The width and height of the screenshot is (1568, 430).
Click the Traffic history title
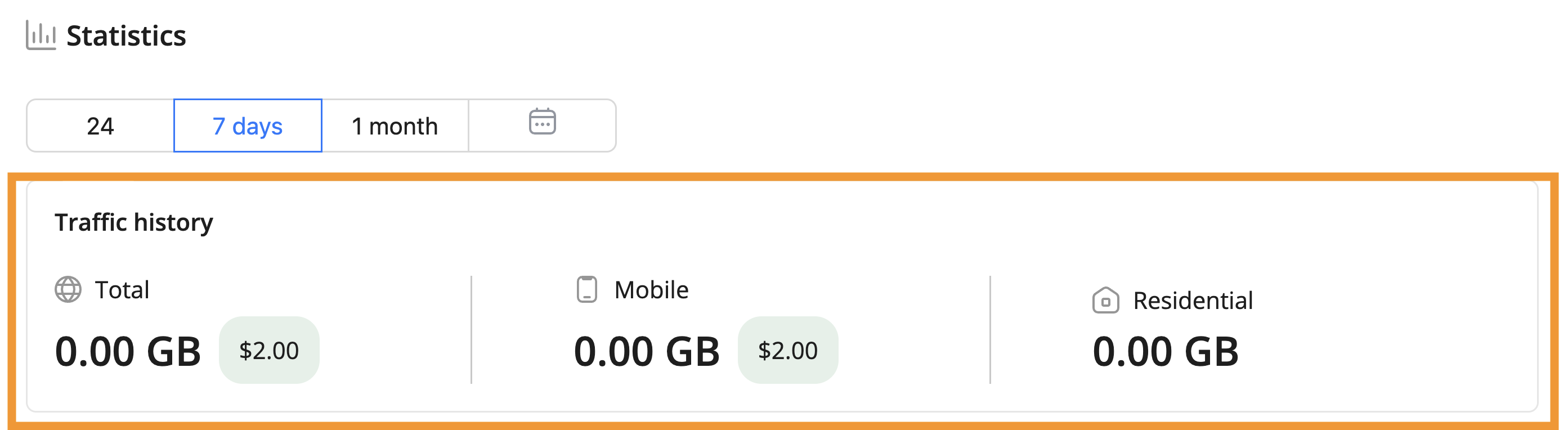click(134, 222)
